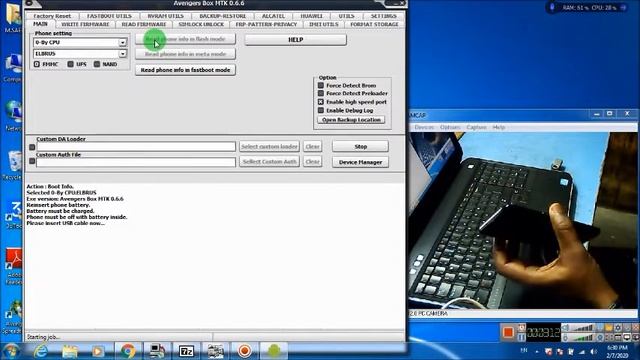The width and height of the screenshot is (640, 360).
Task: Toggle the UFS checkbox
Action: (71, 64)
